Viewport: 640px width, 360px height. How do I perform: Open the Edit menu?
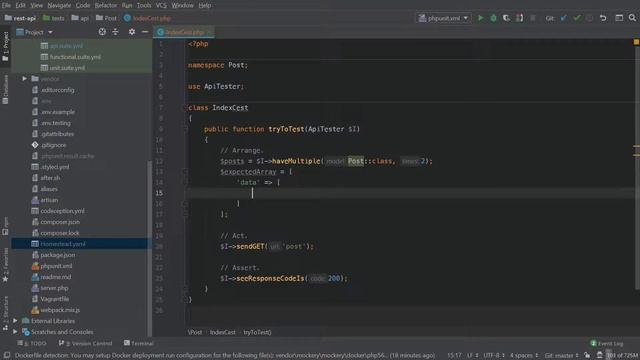20,5
